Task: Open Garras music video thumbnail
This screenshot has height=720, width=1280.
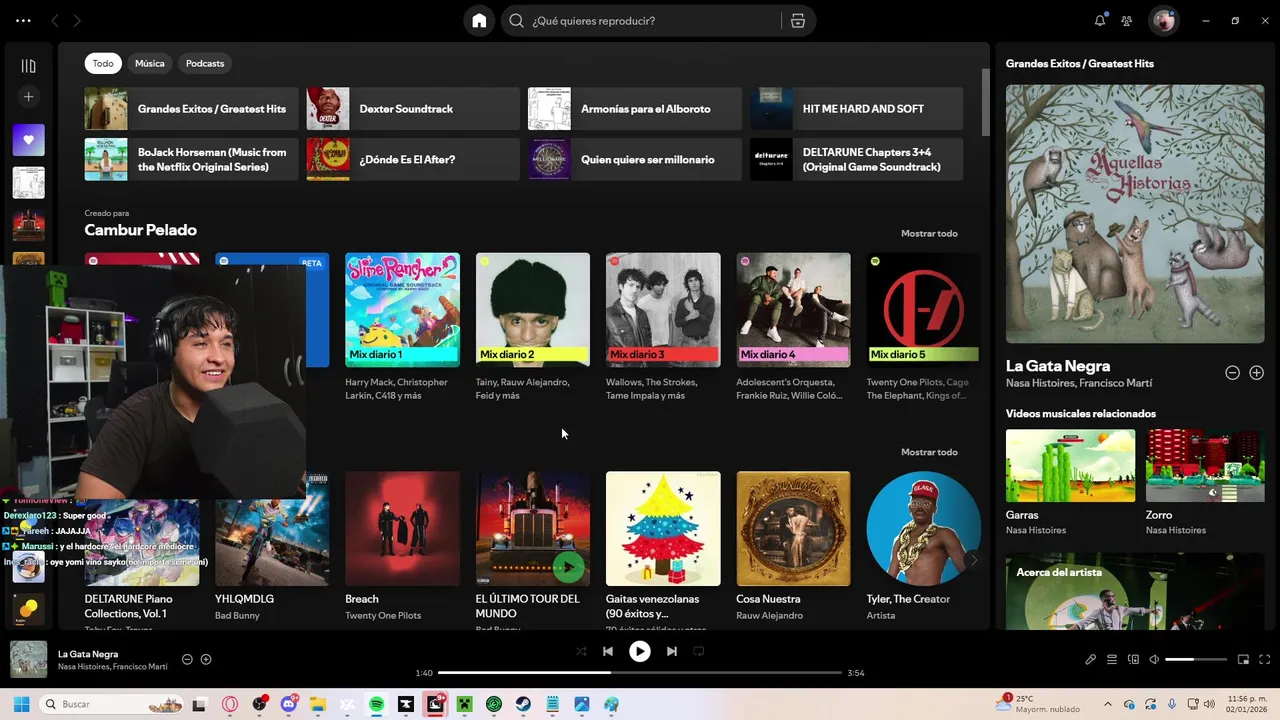Action: pos(1070,466)
